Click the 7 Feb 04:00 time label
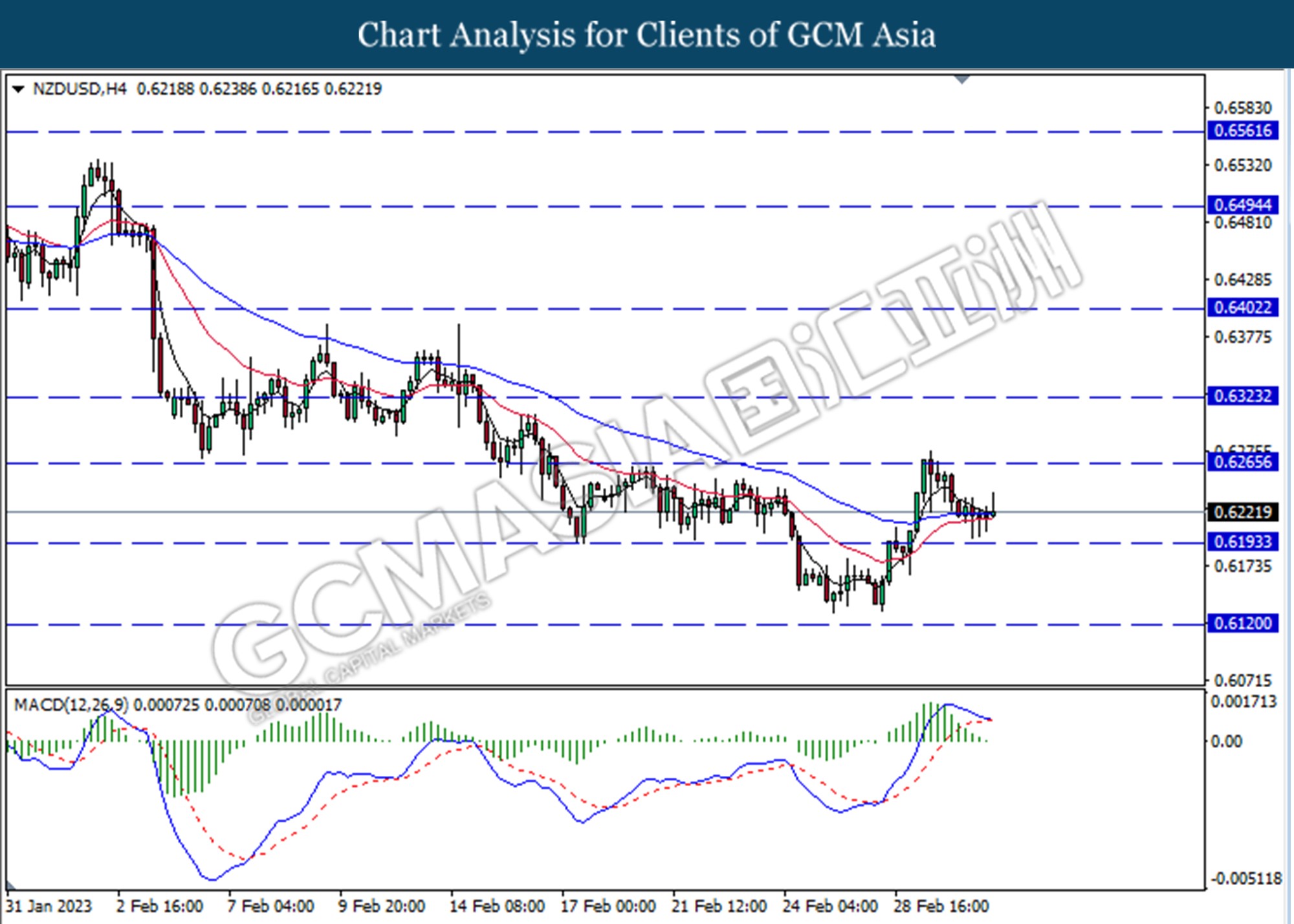The image size is (1294, 924). click(270, 906)
